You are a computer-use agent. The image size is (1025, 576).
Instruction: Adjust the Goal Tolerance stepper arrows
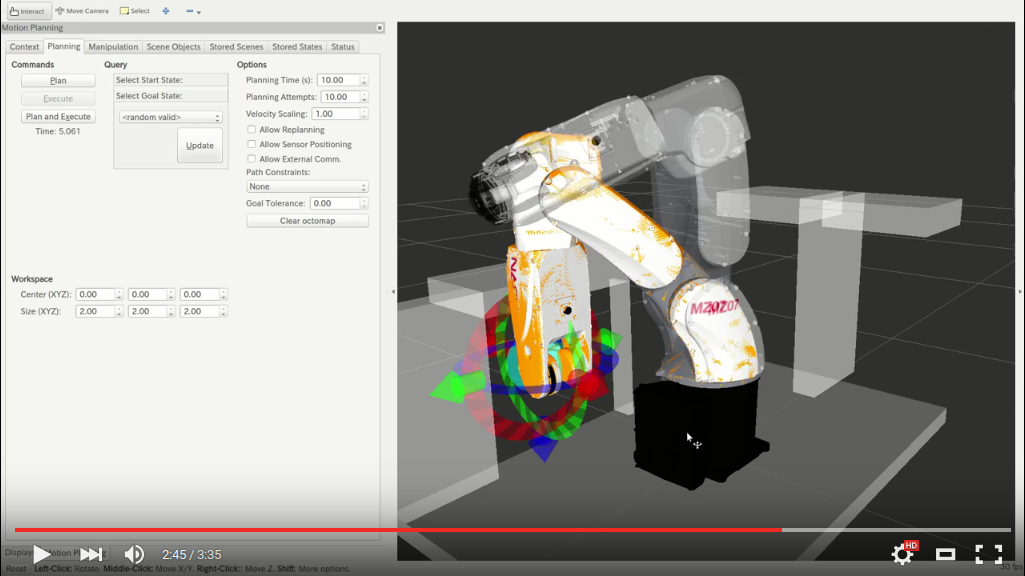pos(364,203)
